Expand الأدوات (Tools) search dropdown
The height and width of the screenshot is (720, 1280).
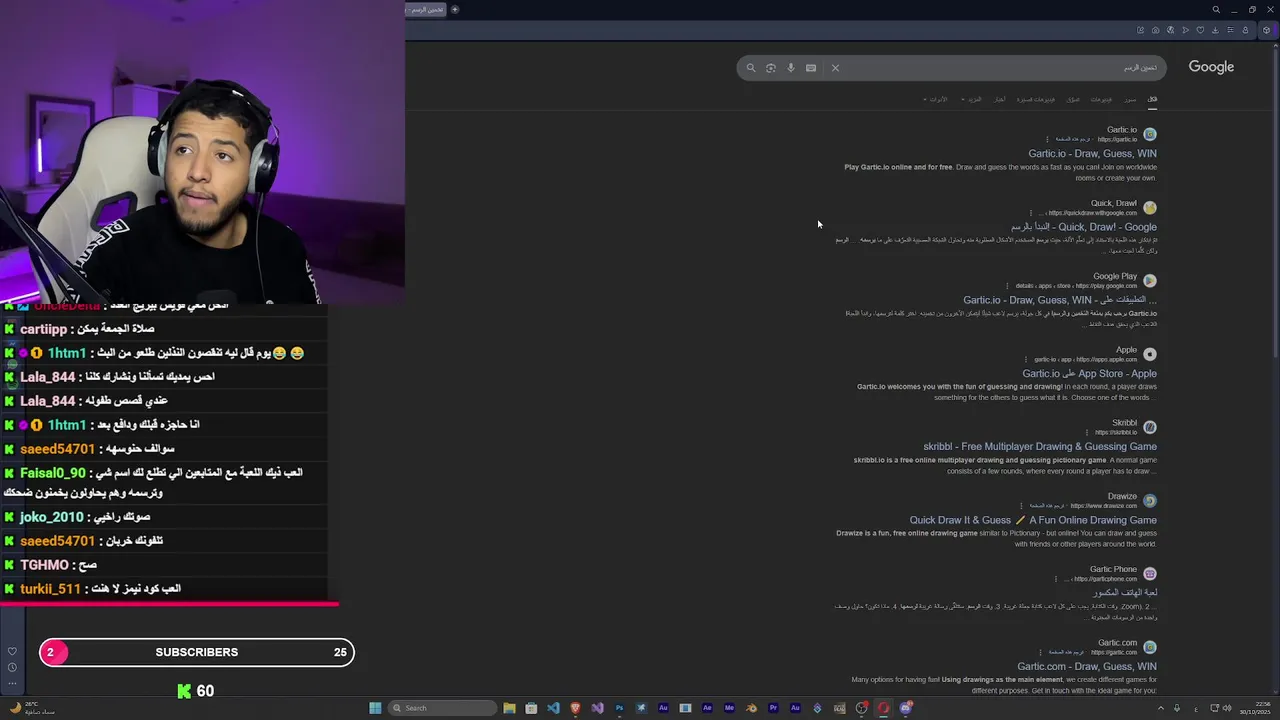point(936,99)
